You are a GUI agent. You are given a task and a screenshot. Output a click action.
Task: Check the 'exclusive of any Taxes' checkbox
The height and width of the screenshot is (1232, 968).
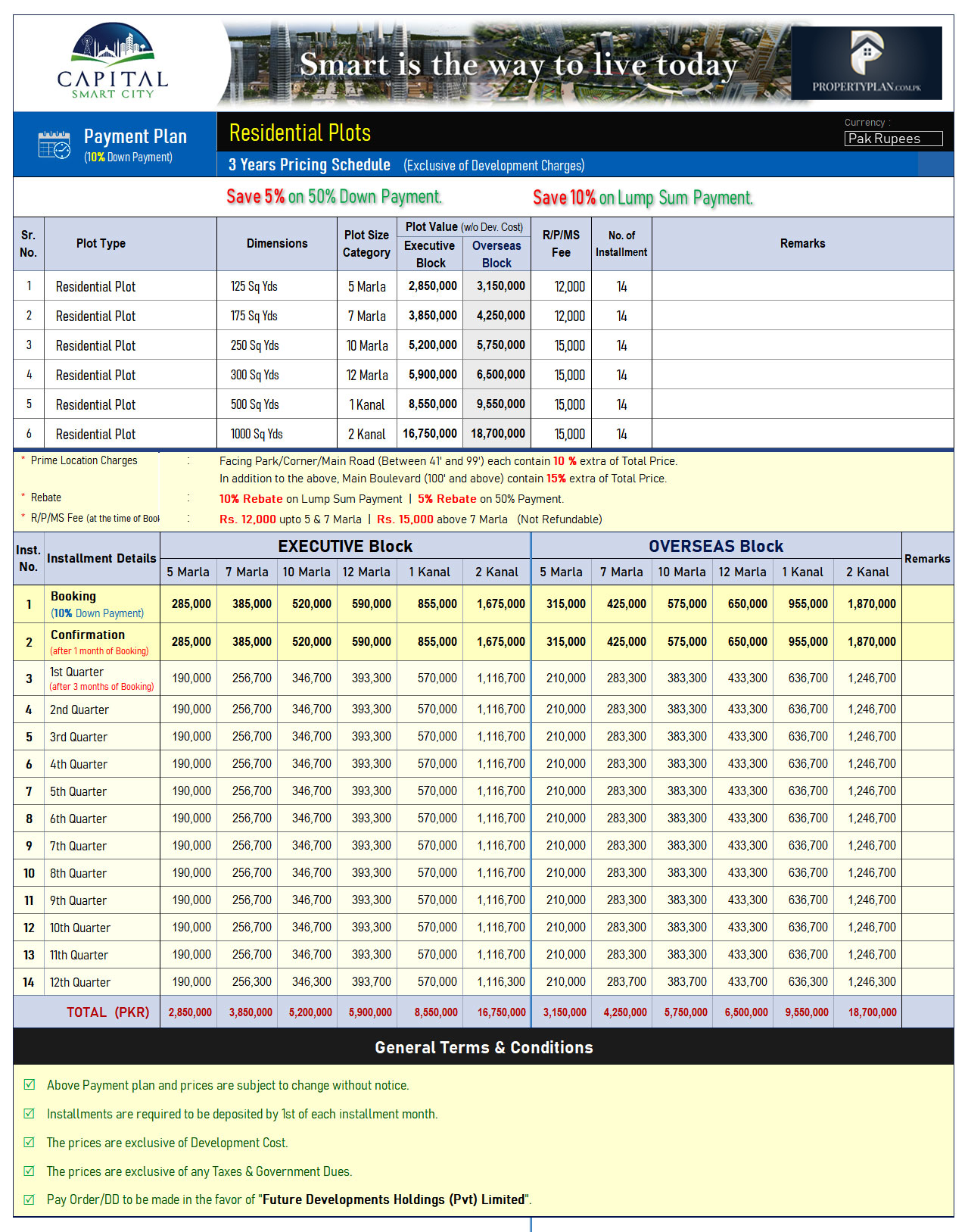30,1171
